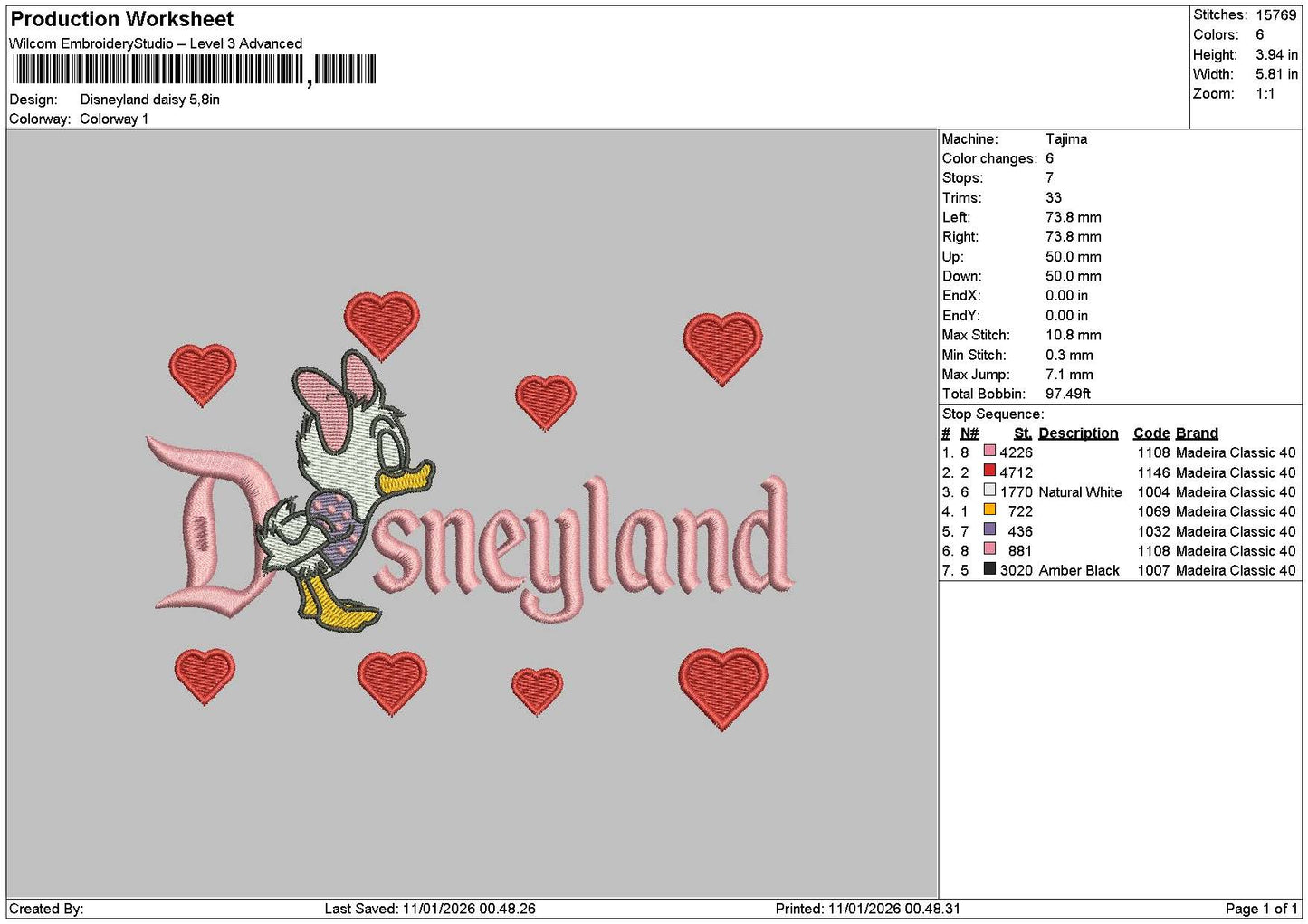The image size is (1308, 924).
Task: Click the 'Stop Sequence:' heading
Action: 993,414
